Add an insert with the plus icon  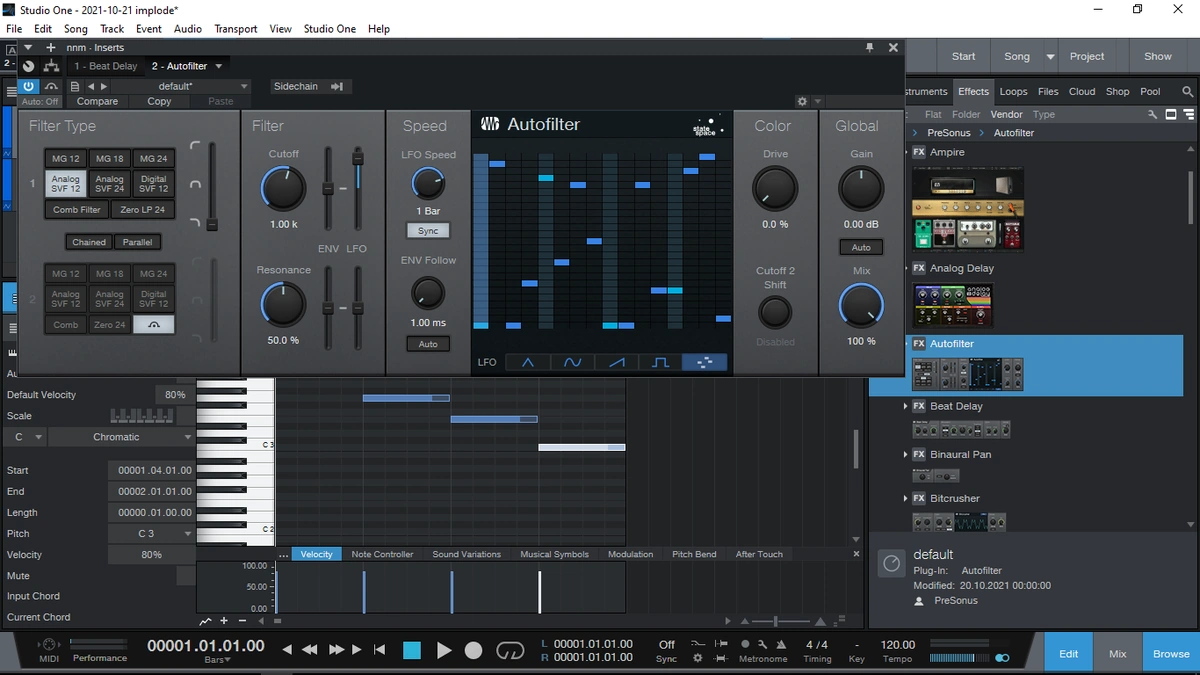point(50,47)
